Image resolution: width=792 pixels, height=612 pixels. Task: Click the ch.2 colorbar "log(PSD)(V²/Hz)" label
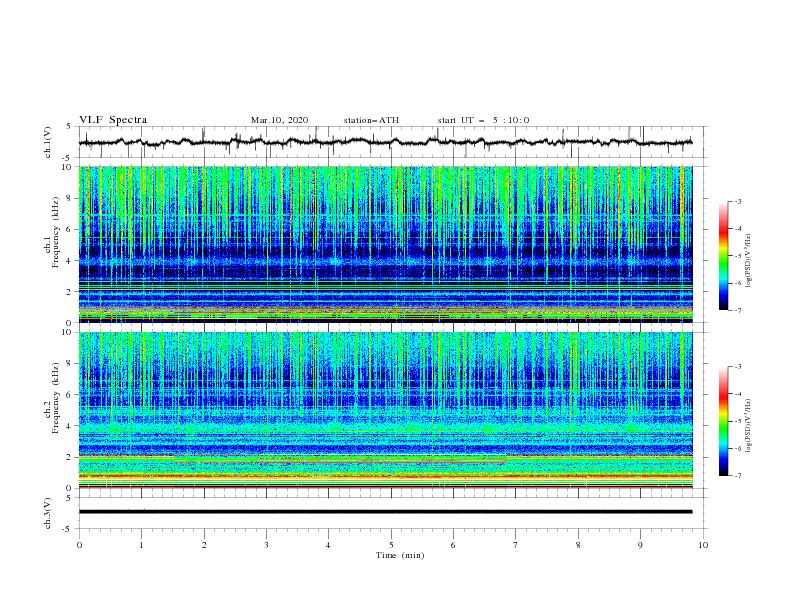coord(748,426)
